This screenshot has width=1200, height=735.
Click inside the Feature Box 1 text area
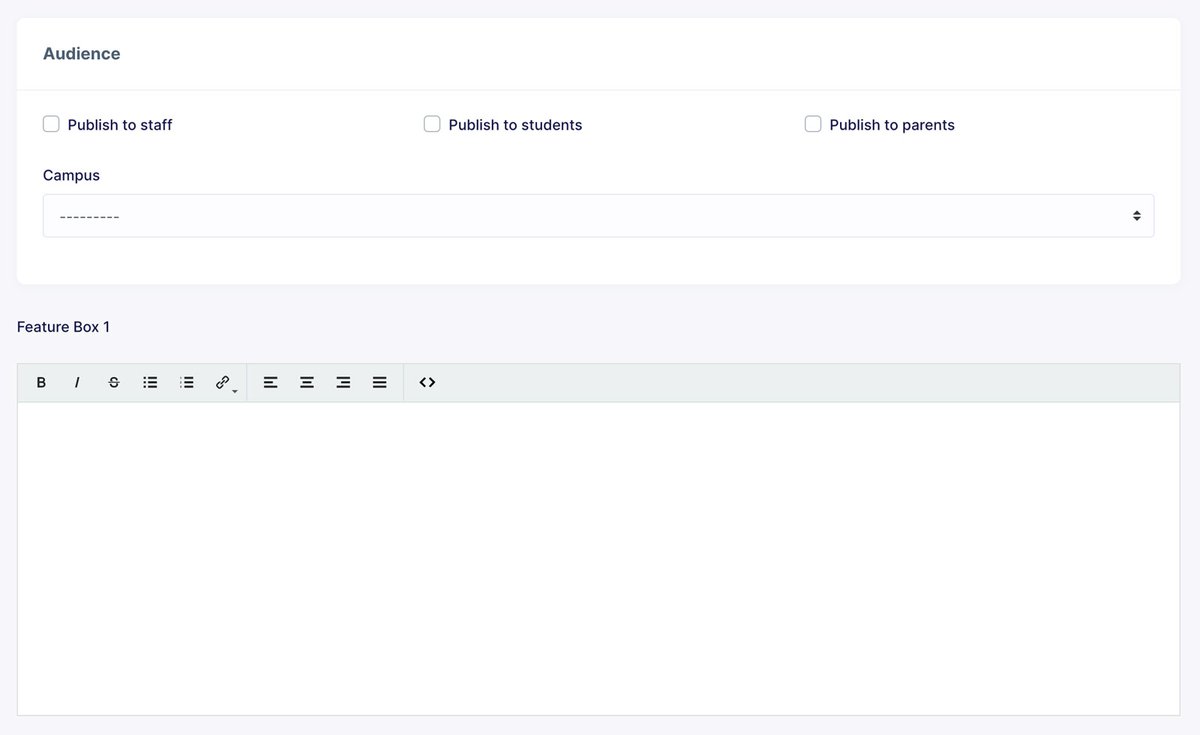pyautogui.click(x=598, y=558)
